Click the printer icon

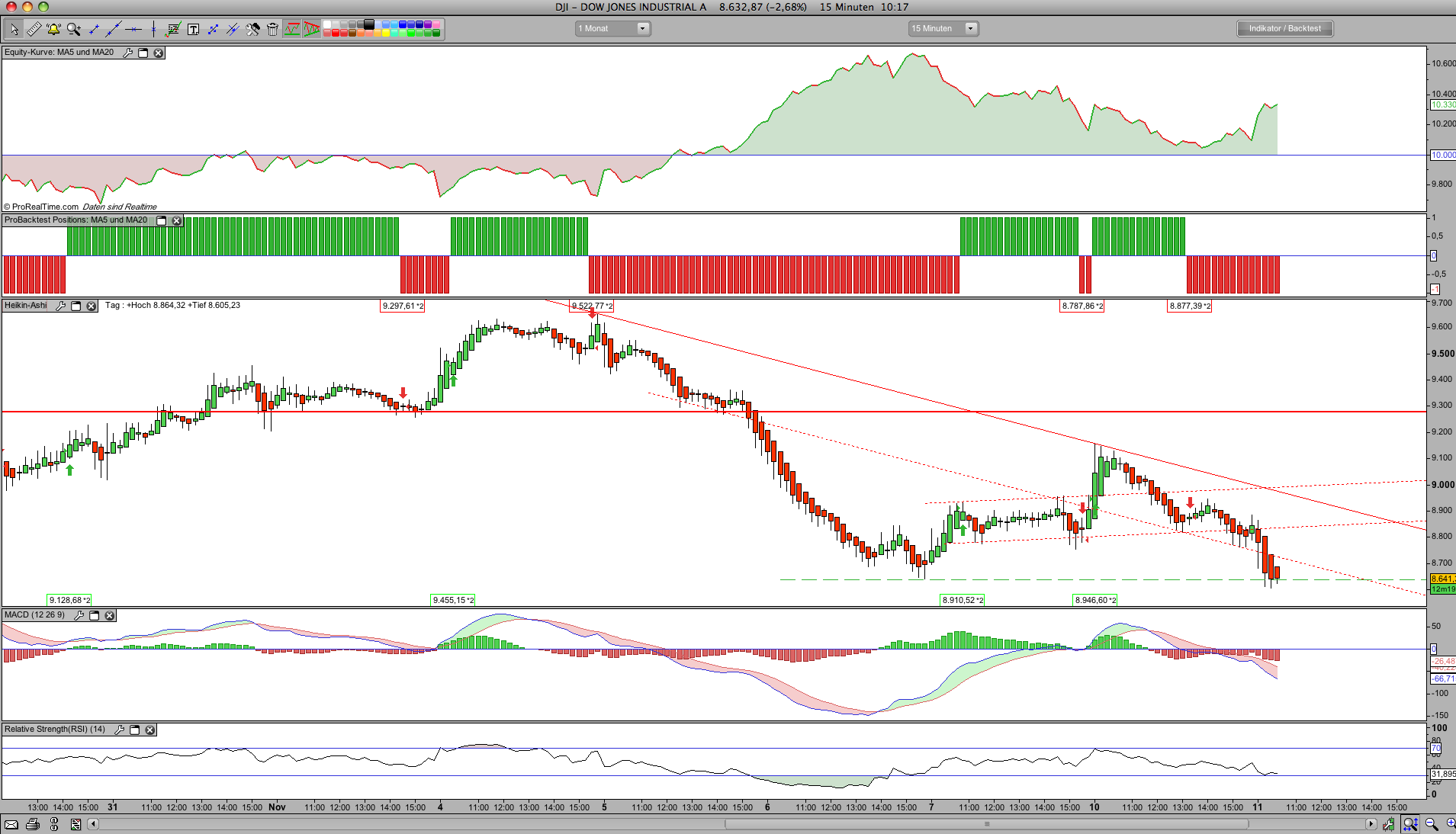point(32,824)
